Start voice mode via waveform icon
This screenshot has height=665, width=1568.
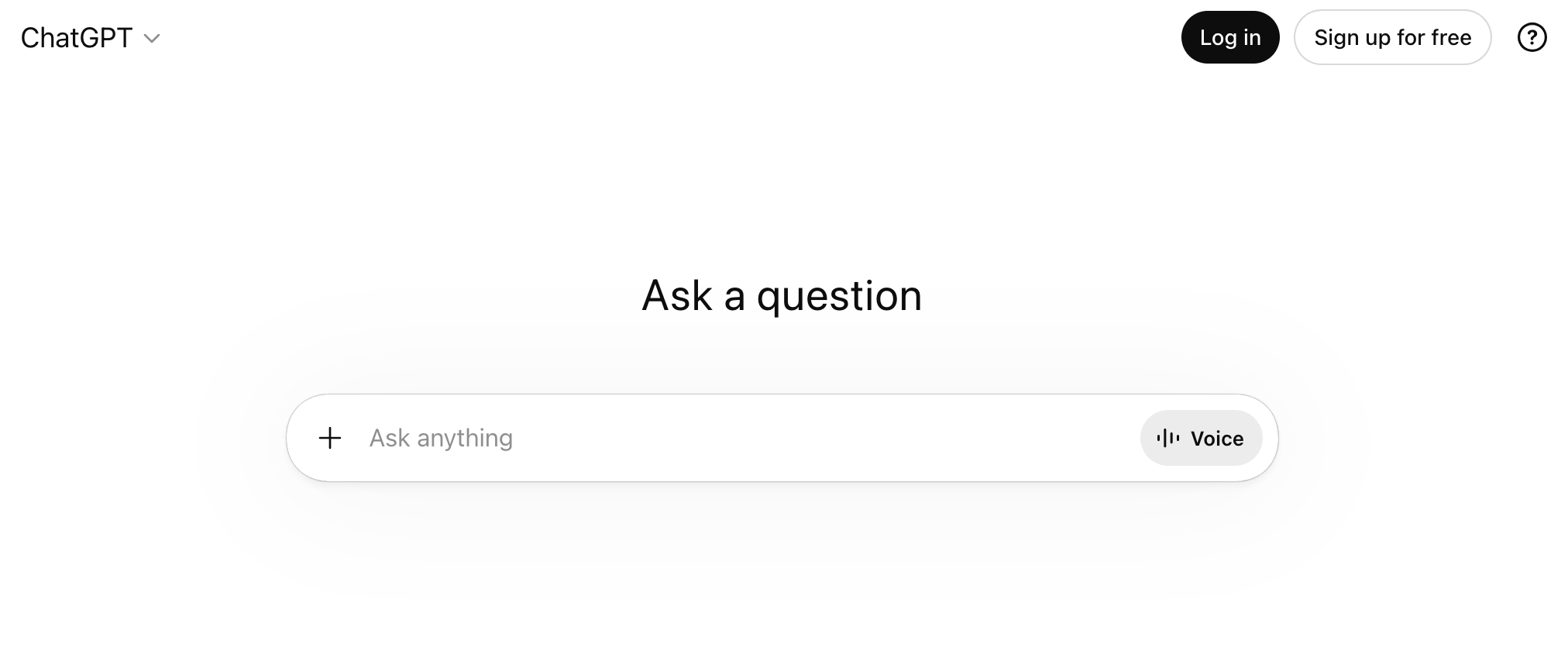pyautogui.click(x=1167, y=438)
